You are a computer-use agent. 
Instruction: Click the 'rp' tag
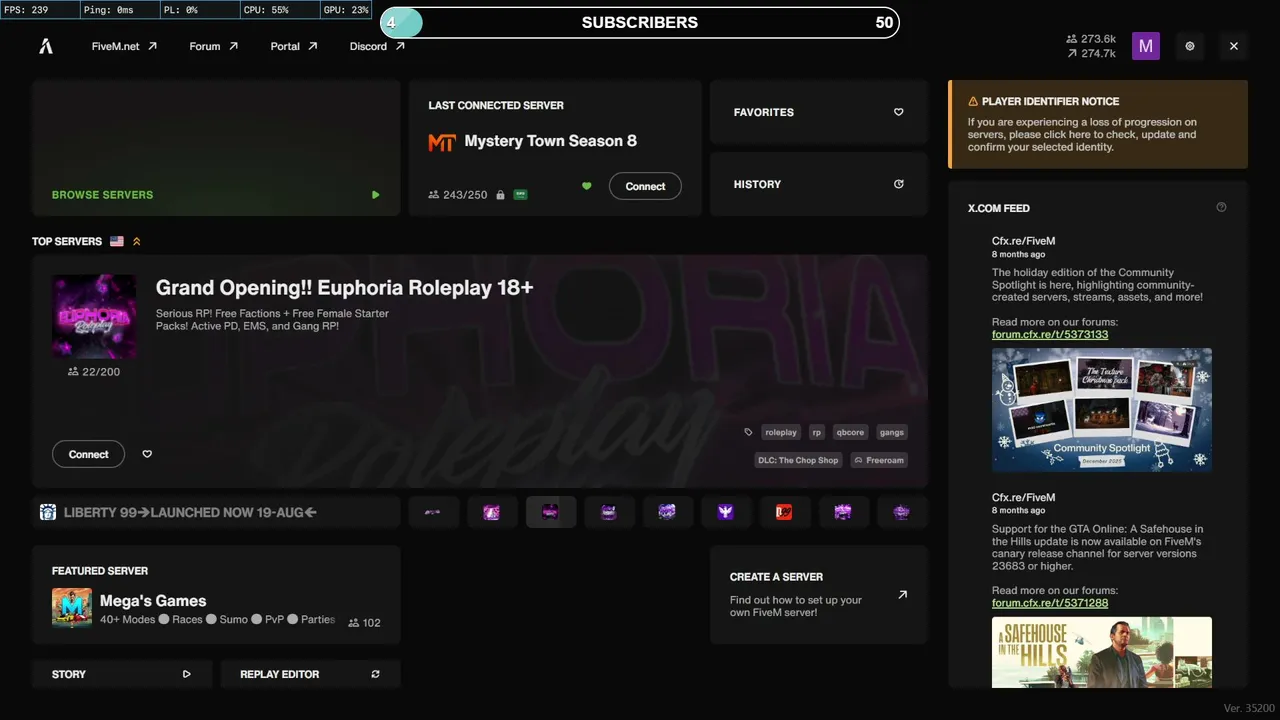click(x=816, y=432)
